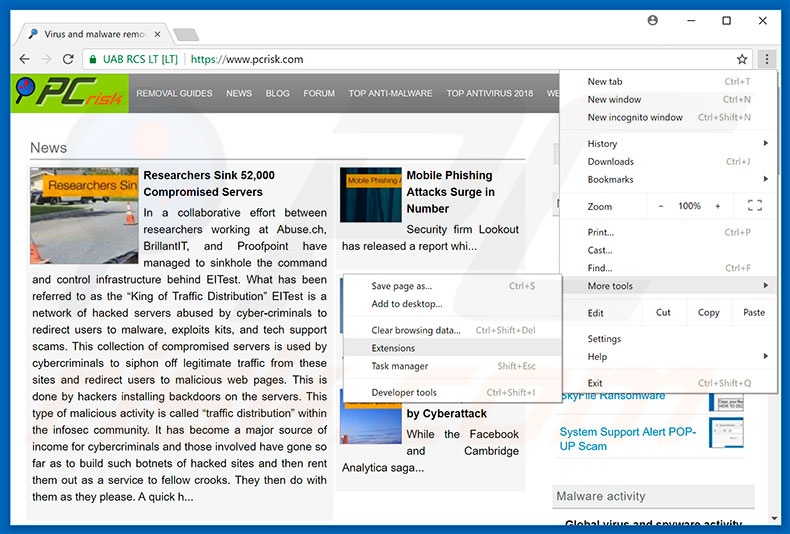
Task: Click Copy in the Edit row
Action: 708,312
